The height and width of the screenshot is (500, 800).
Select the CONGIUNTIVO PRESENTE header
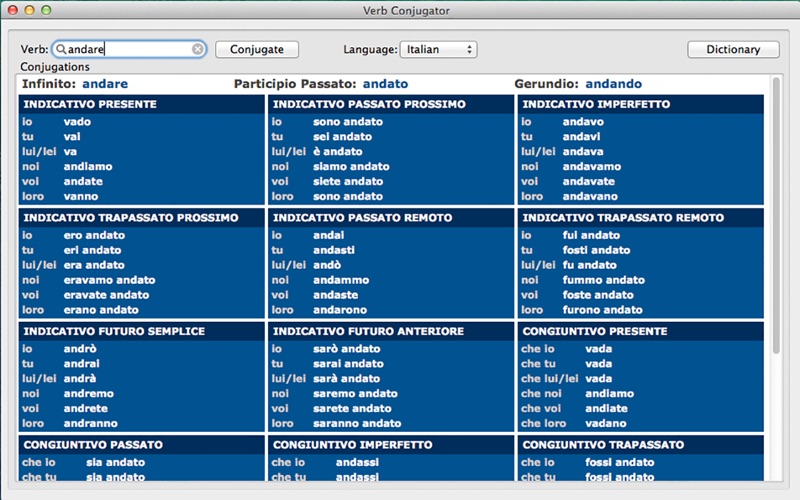click(640, 331)
